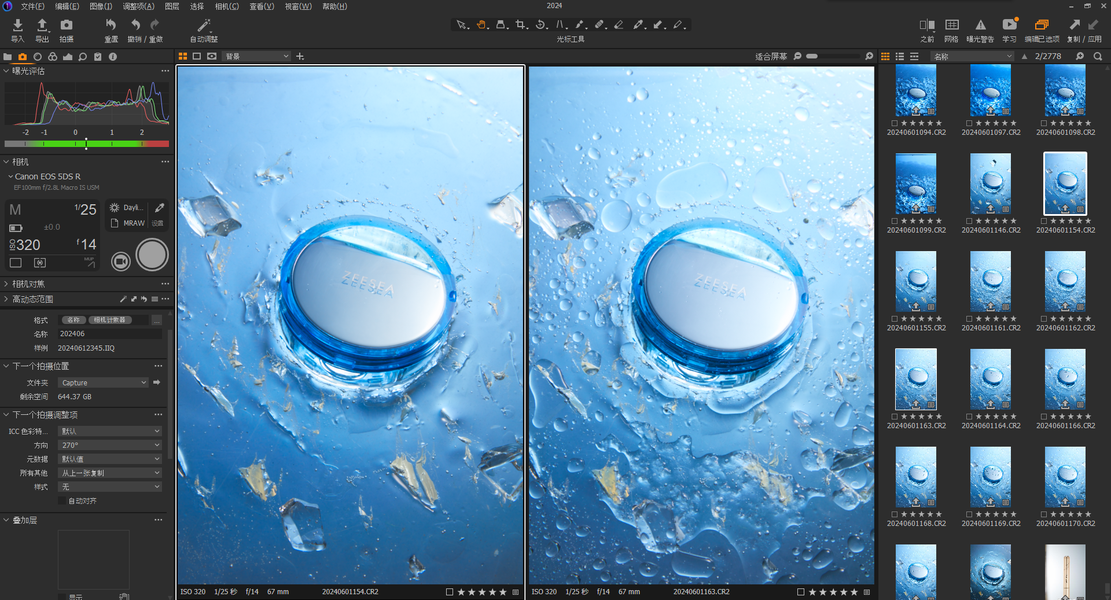This screenshot has width=1111, height=600.
Task: Click the 适合屏幕 fit screen button
Action: (x=771, y=56)
